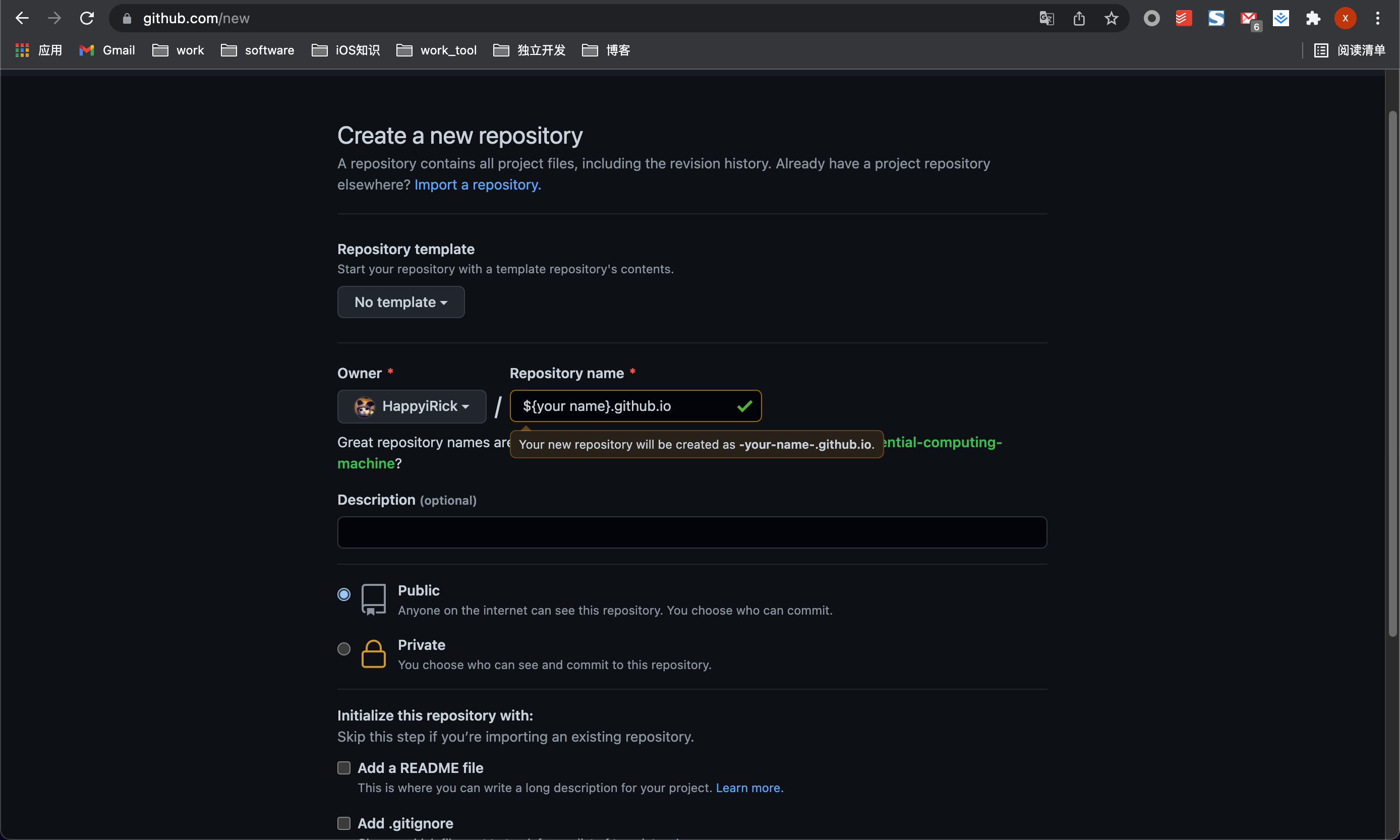This screenshot has width=1400, height=840.
Task: Open the work bookmarks folder
Action: (179, 50)
